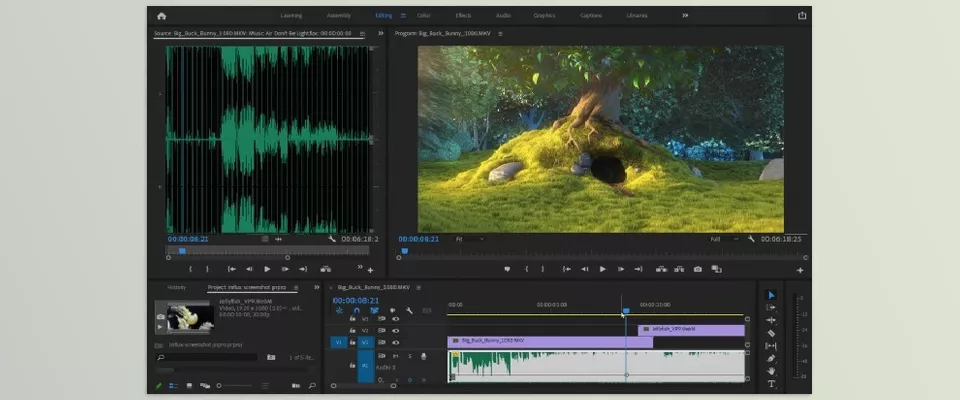Screen dimensions: 960x400
Task: Open the Full playback resolution dropdown
Action: tap(724, 239)
